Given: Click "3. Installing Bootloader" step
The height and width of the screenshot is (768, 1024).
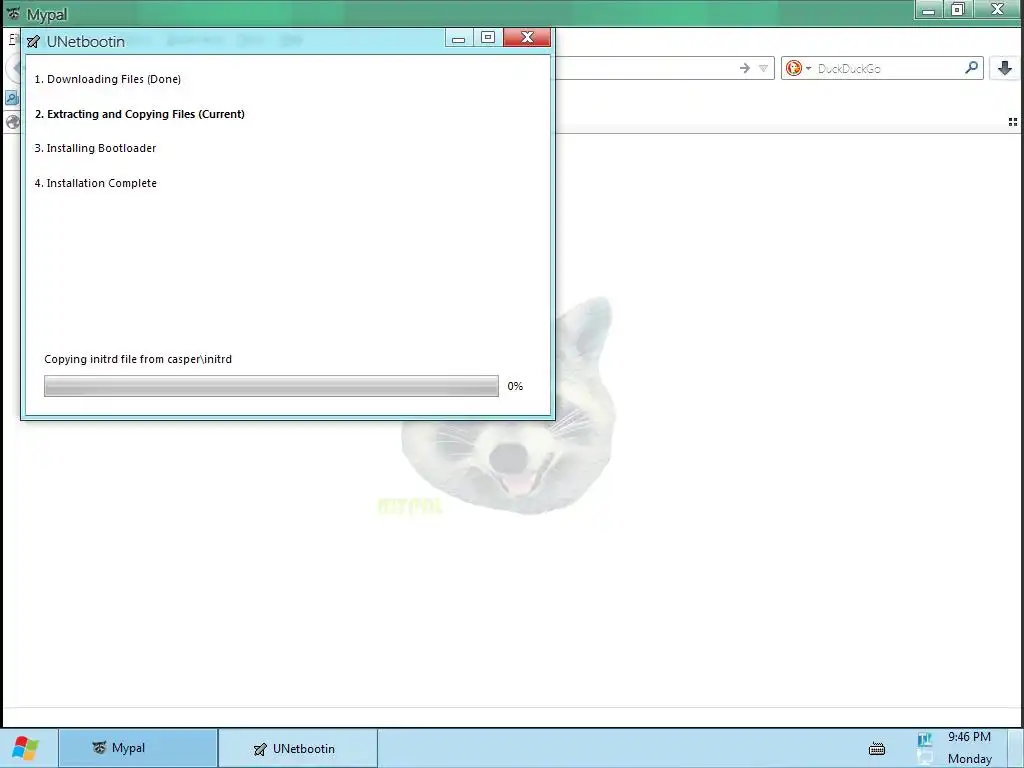Looking at the screenshot, I should click(x=95, y=148).
